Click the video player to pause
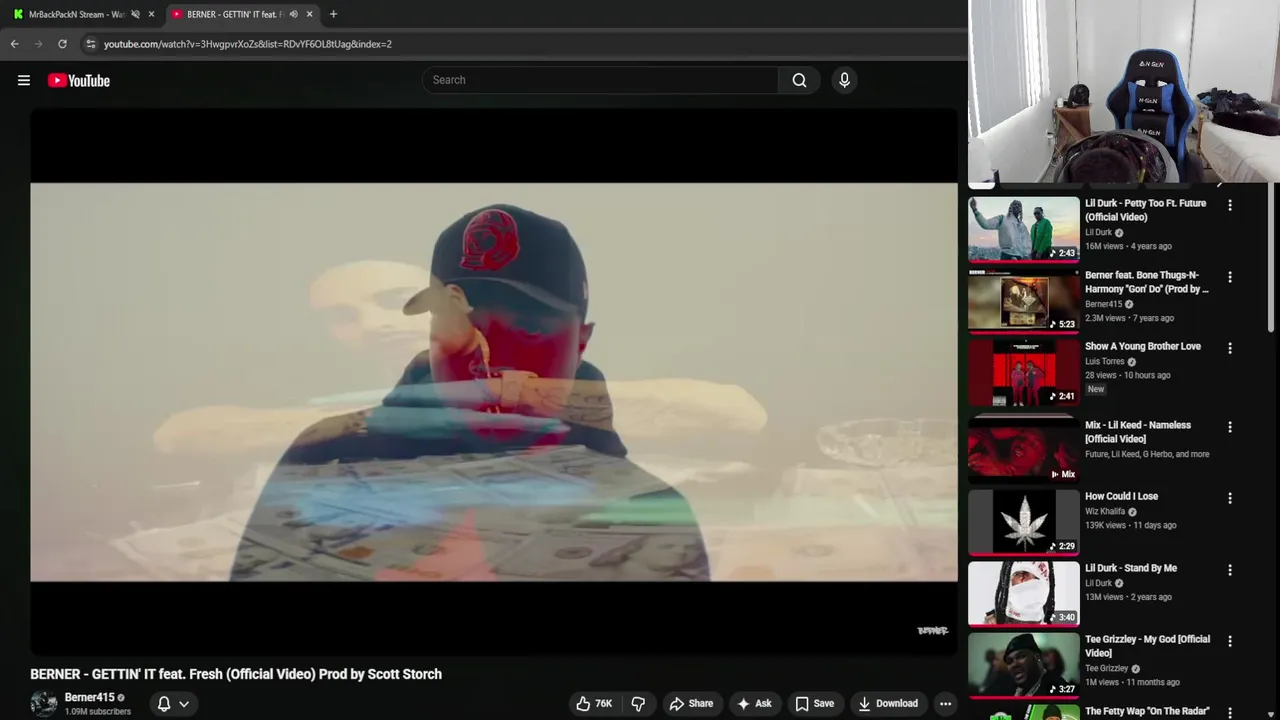Image resolution: width=1280 pixels, height=720 pixels. pyautogui.click(x=494, y=381)
